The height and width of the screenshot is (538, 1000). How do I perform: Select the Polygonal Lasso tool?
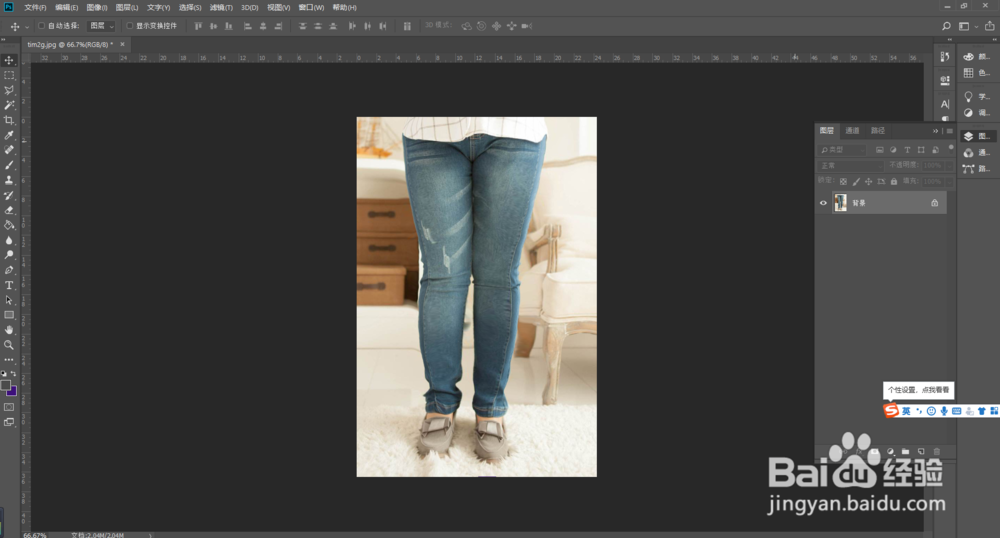point(9,90)
